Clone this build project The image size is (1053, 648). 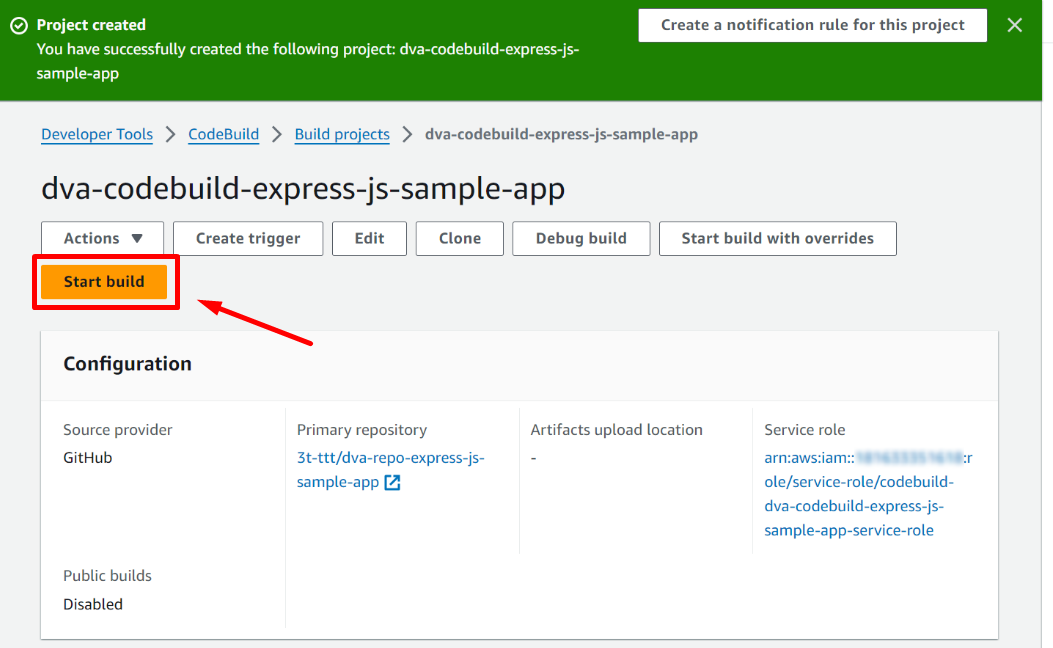(460, 238)
